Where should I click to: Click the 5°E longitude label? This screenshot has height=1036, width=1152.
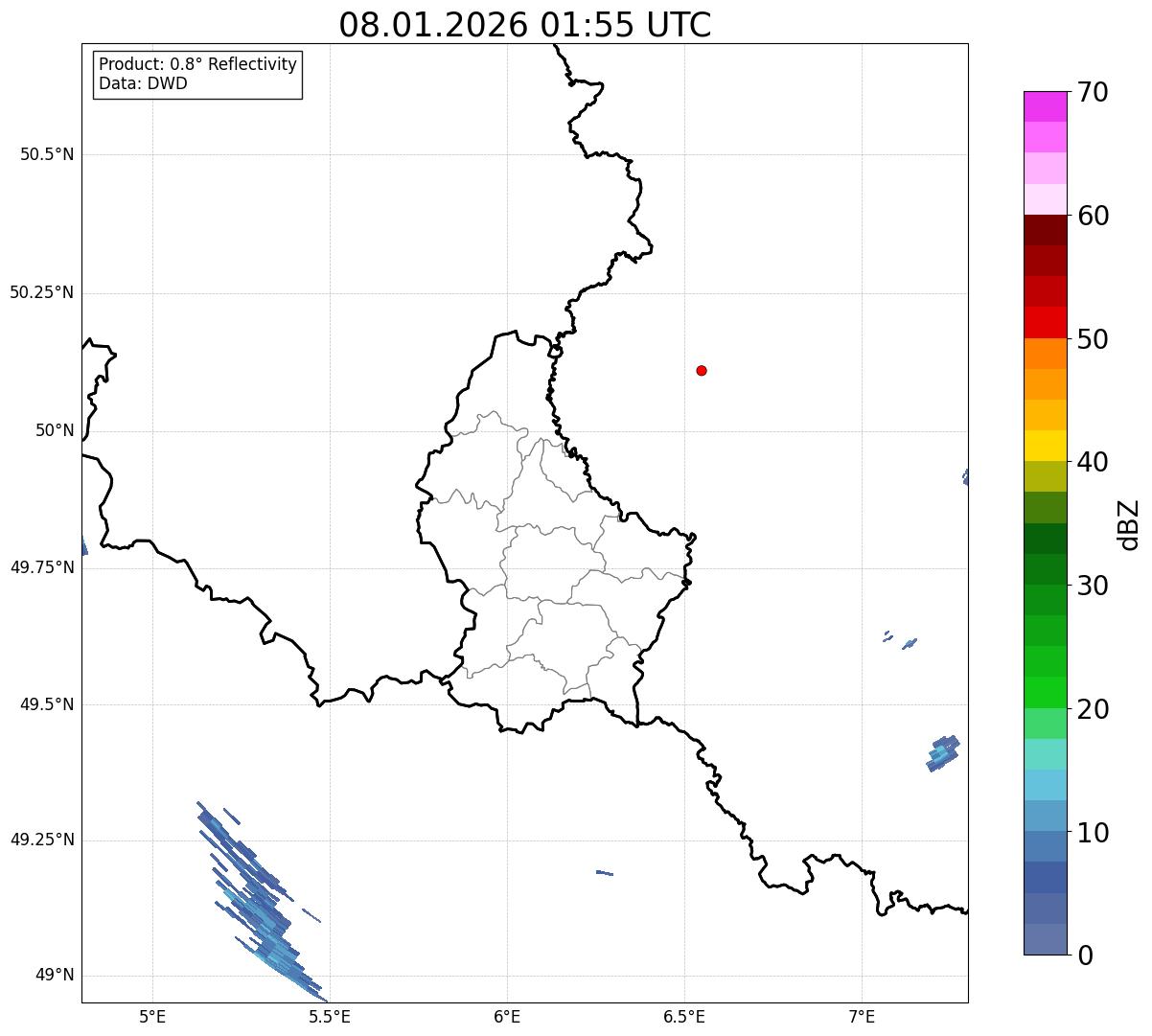click(152, 1016)
